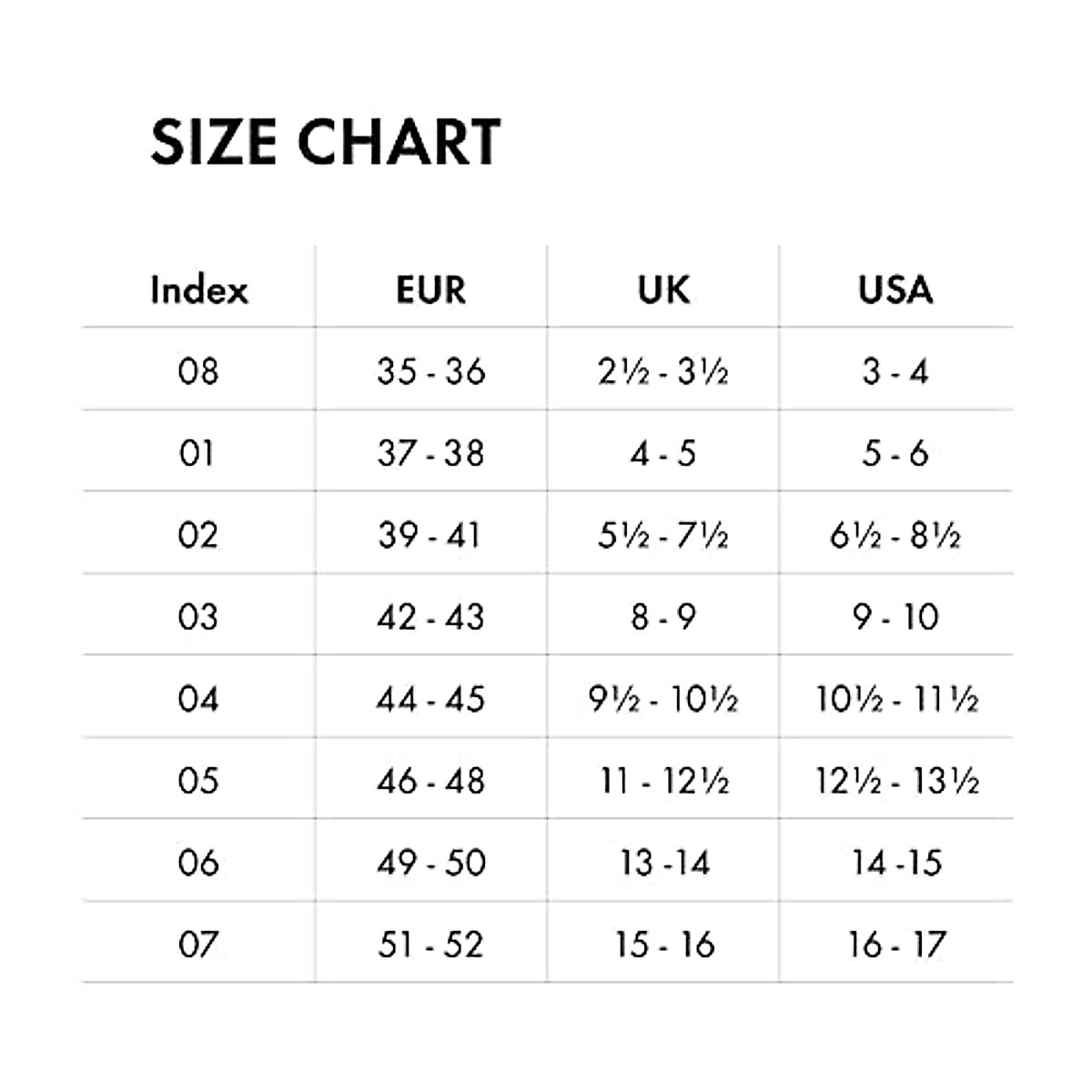Viewport: 1092px width, 1092px height.
Task: Click the EUR column header
Action: [x=430, y=290]
